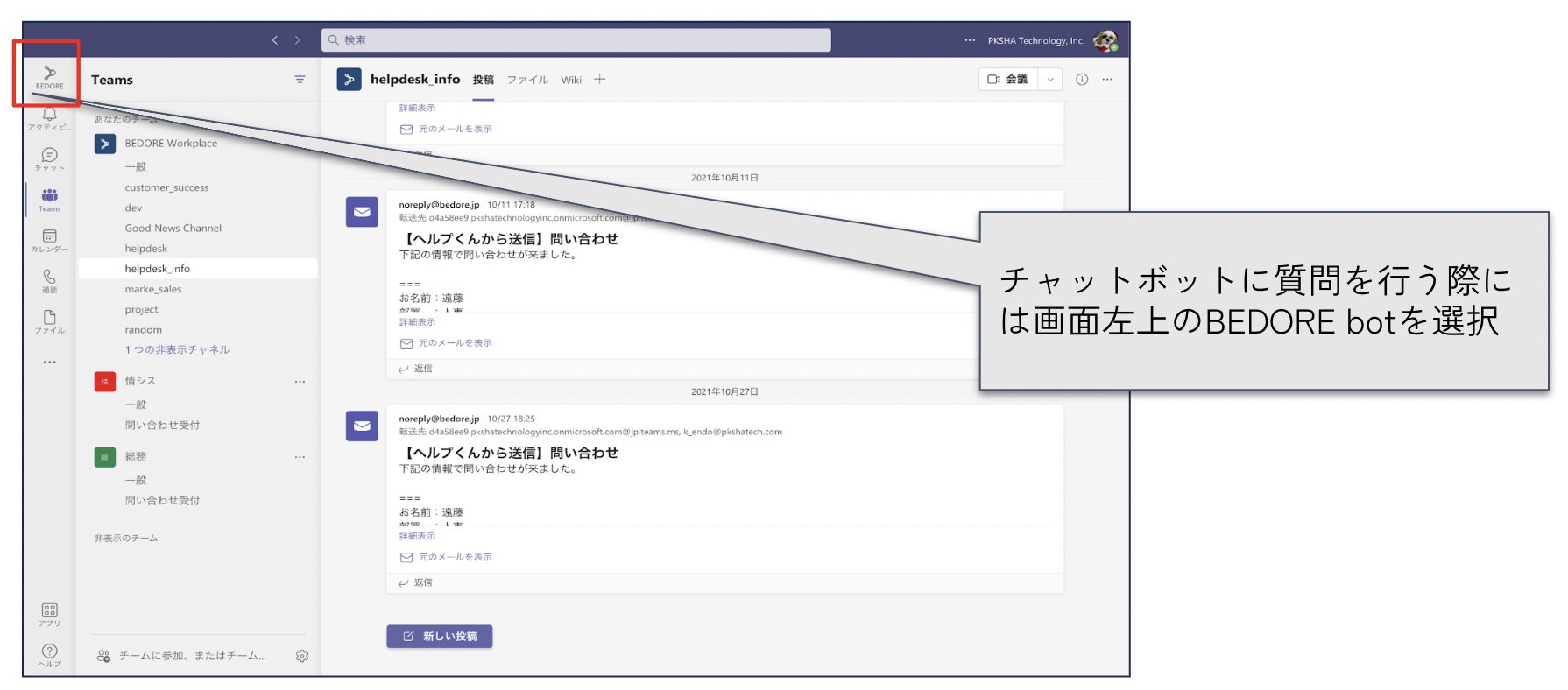The width and height of the screenshot is (1568, 690).
Task: View original email of 10/27 post
Action: point(447,557)
